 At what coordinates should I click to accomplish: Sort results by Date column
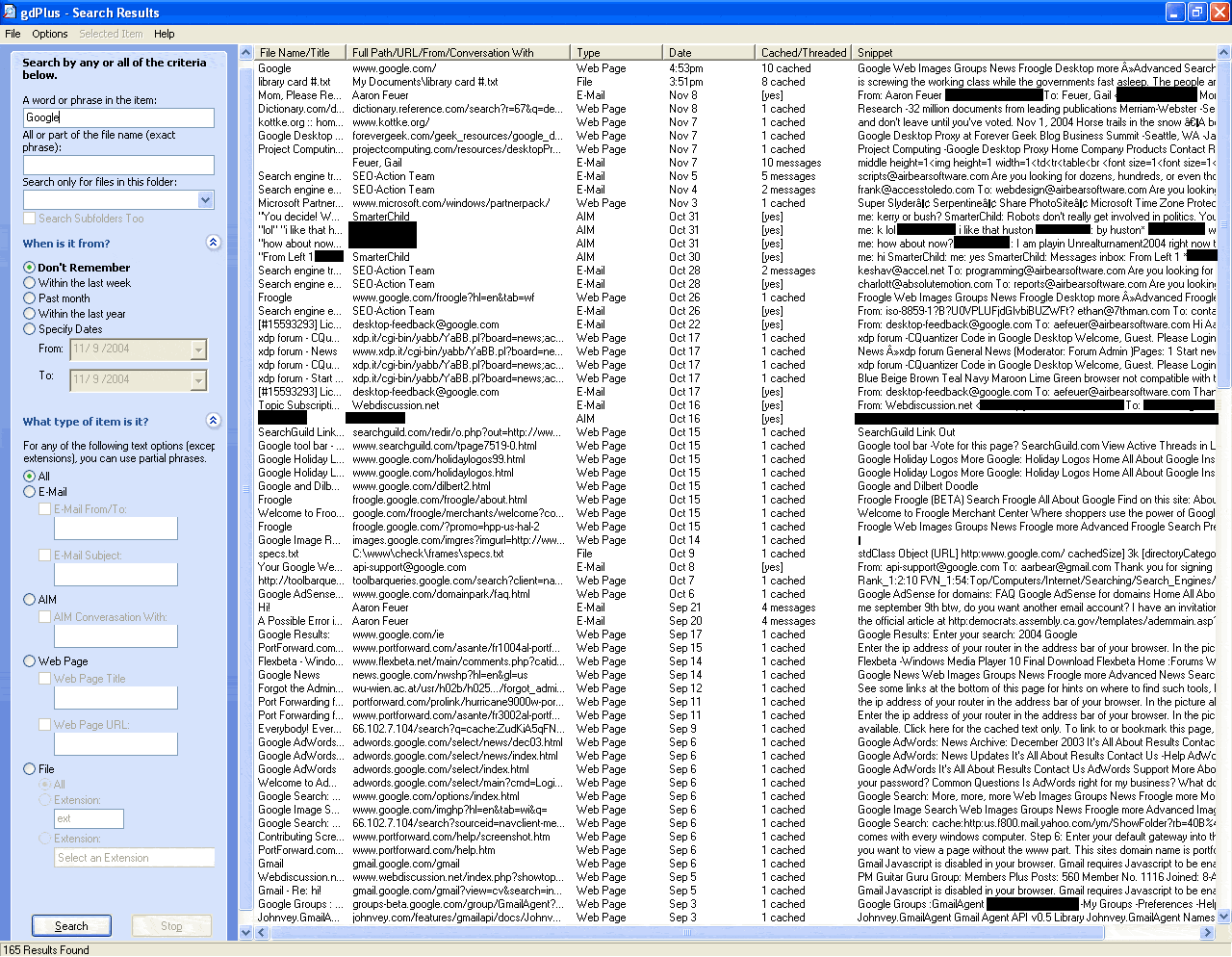(x=708, y=53)
